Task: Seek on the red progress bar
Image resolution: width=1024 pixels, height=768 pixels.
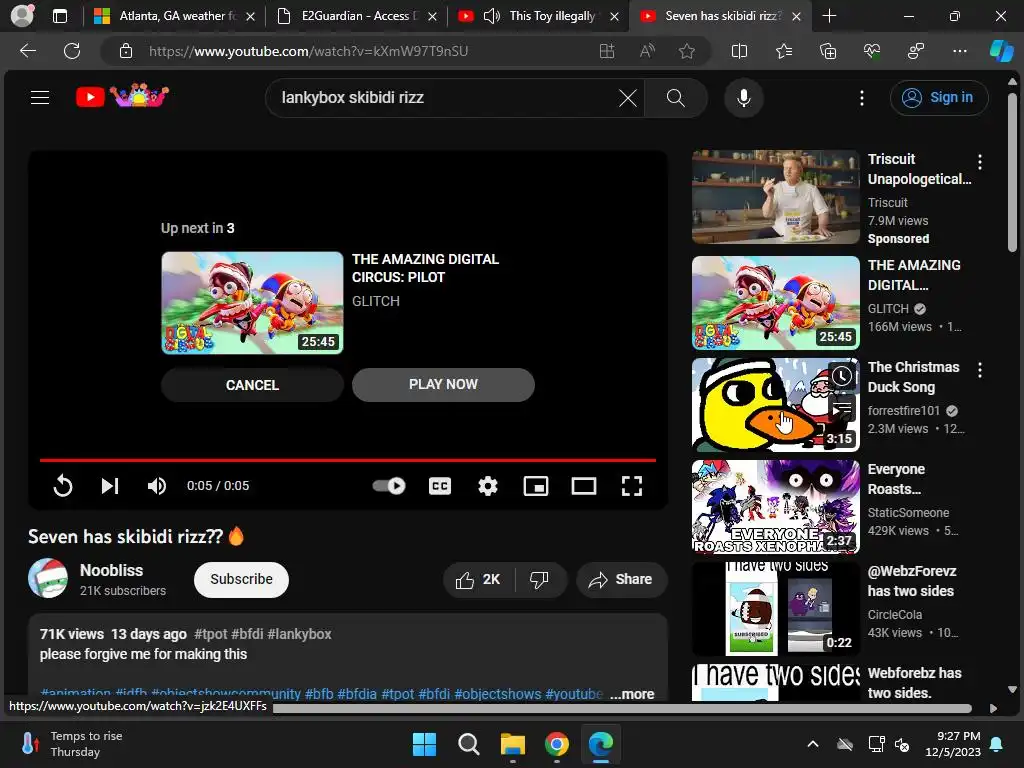Action: click(x=347, y=460)
